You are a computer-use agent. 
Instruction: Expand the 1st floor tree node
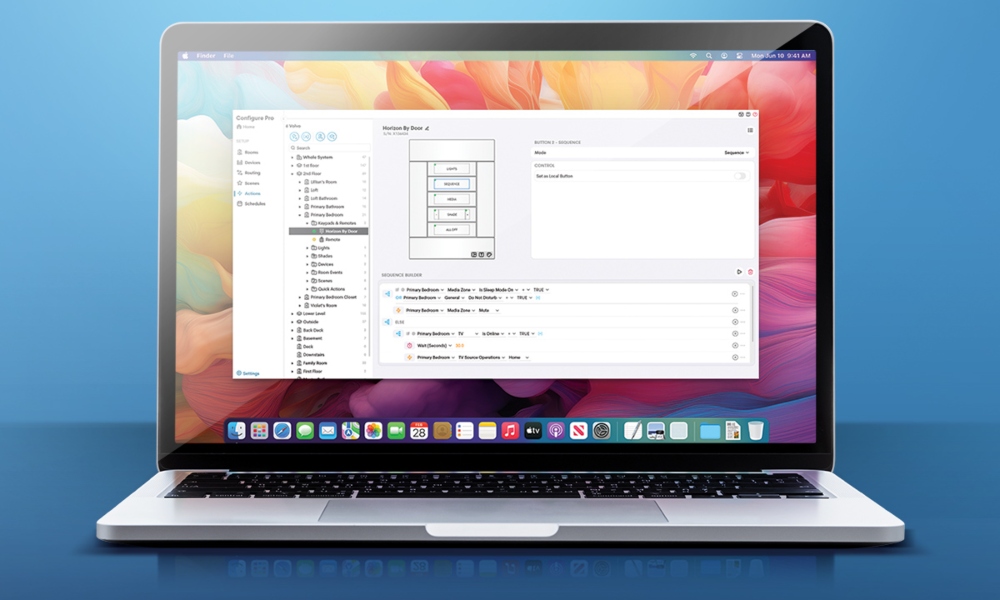click(293, 165)
